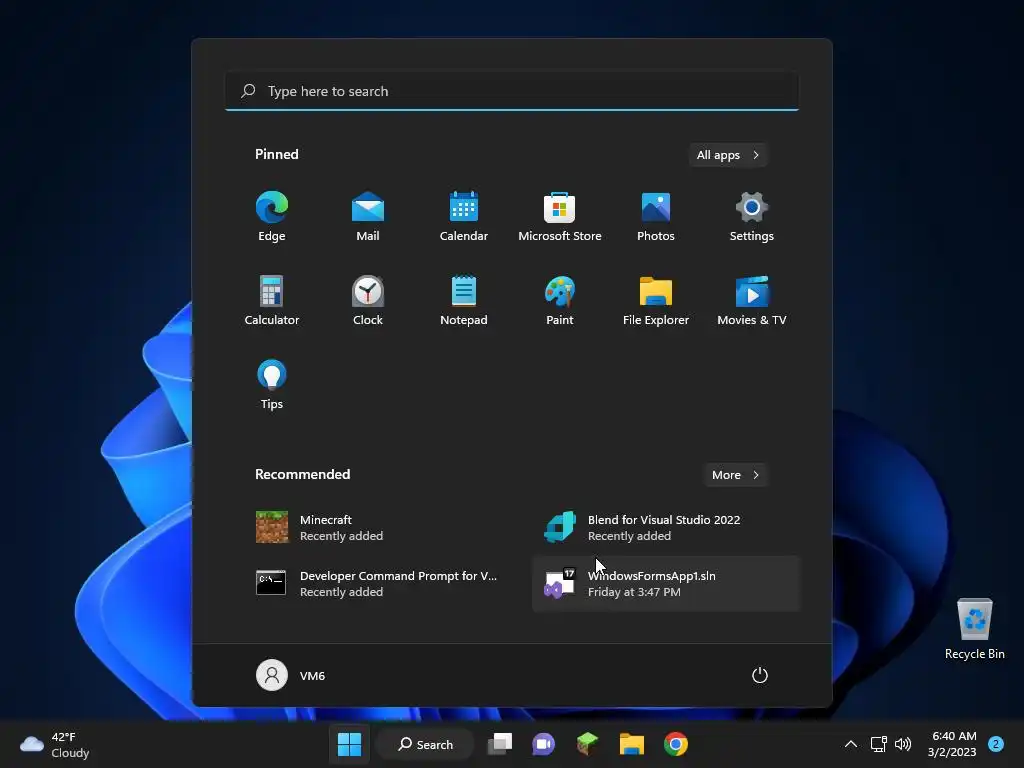The height and width of the screenshot is (768, 1024).
Task: Open Blend for Visual Studio 2022
Action: pyautogui.click(x=665, y=527)
